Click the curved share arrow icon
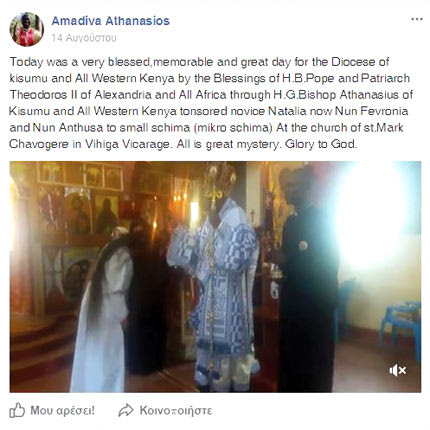Viewport: 430px width, 430px height. (126, 410)
